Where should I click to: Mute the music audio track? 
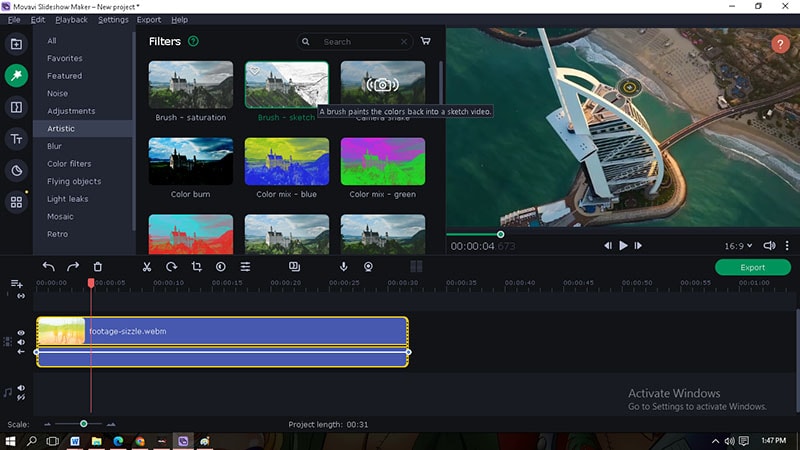point(21,388)
